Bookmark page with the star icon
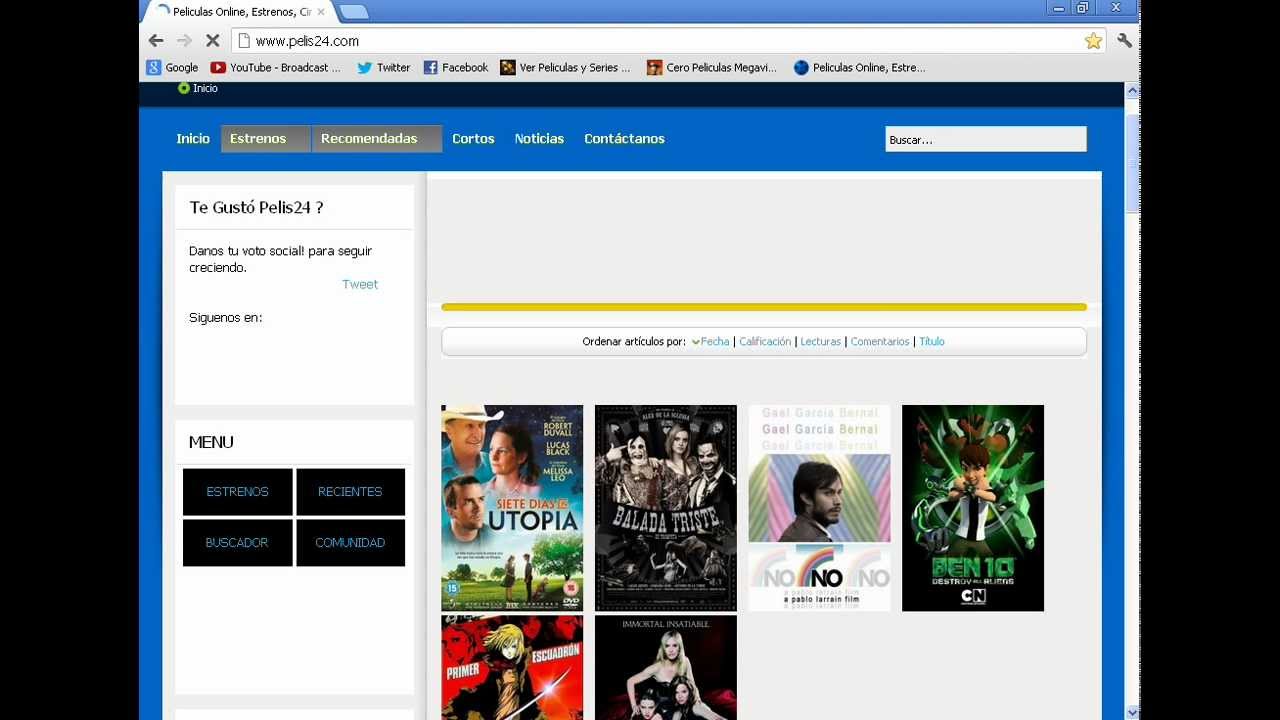The image size is (1280, 720). (x=1093, y=41)
